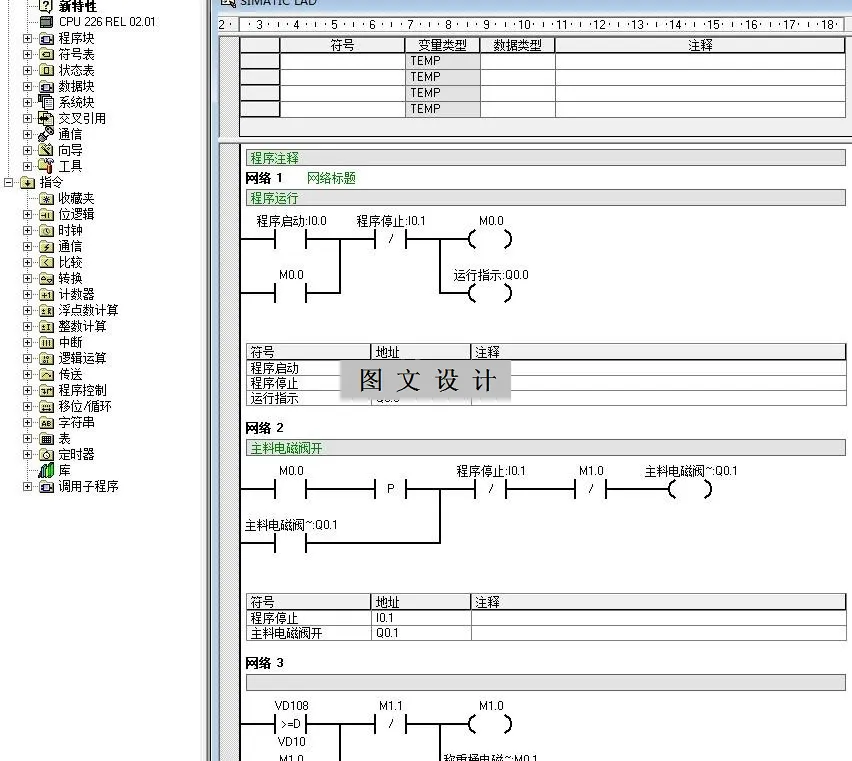Click the first TEMP variable type cell

(x=442, y=61)
